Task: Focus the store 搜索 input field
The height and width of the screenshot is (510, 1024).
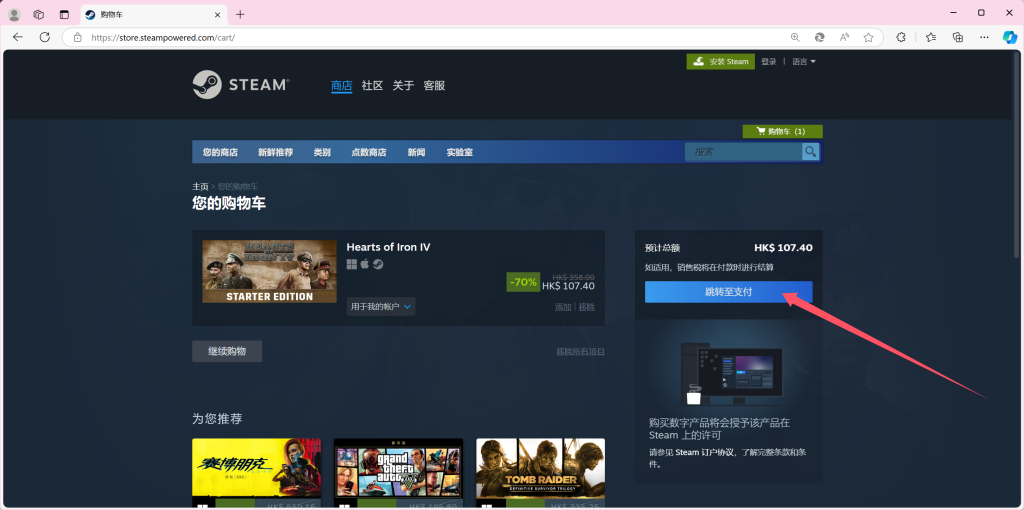Action: [743, 151]
